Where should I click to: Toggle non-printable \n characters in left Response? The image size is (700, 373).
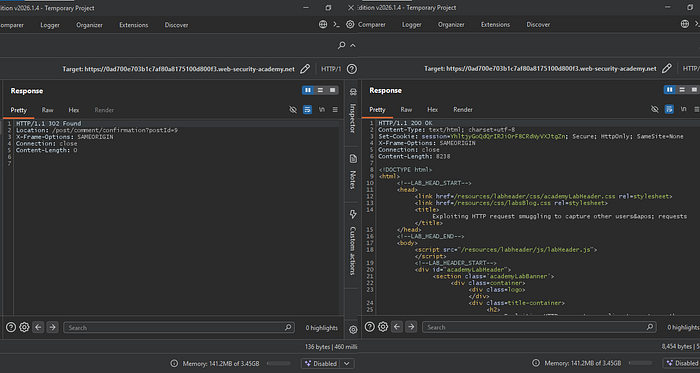[321, 110]
